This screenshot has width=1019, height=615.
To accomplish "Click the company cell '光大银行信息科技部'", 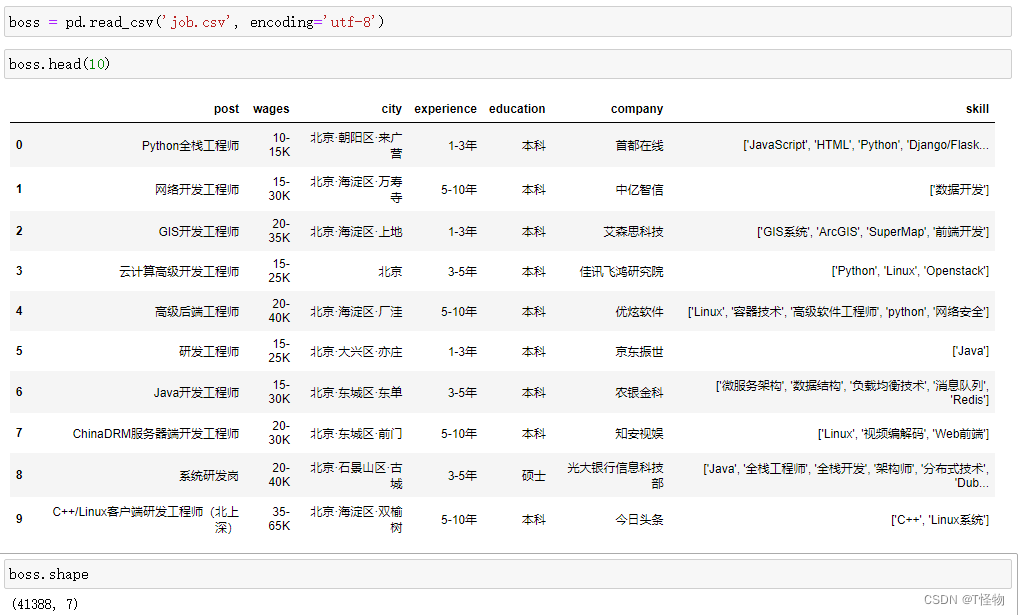I will click(615, 475).
